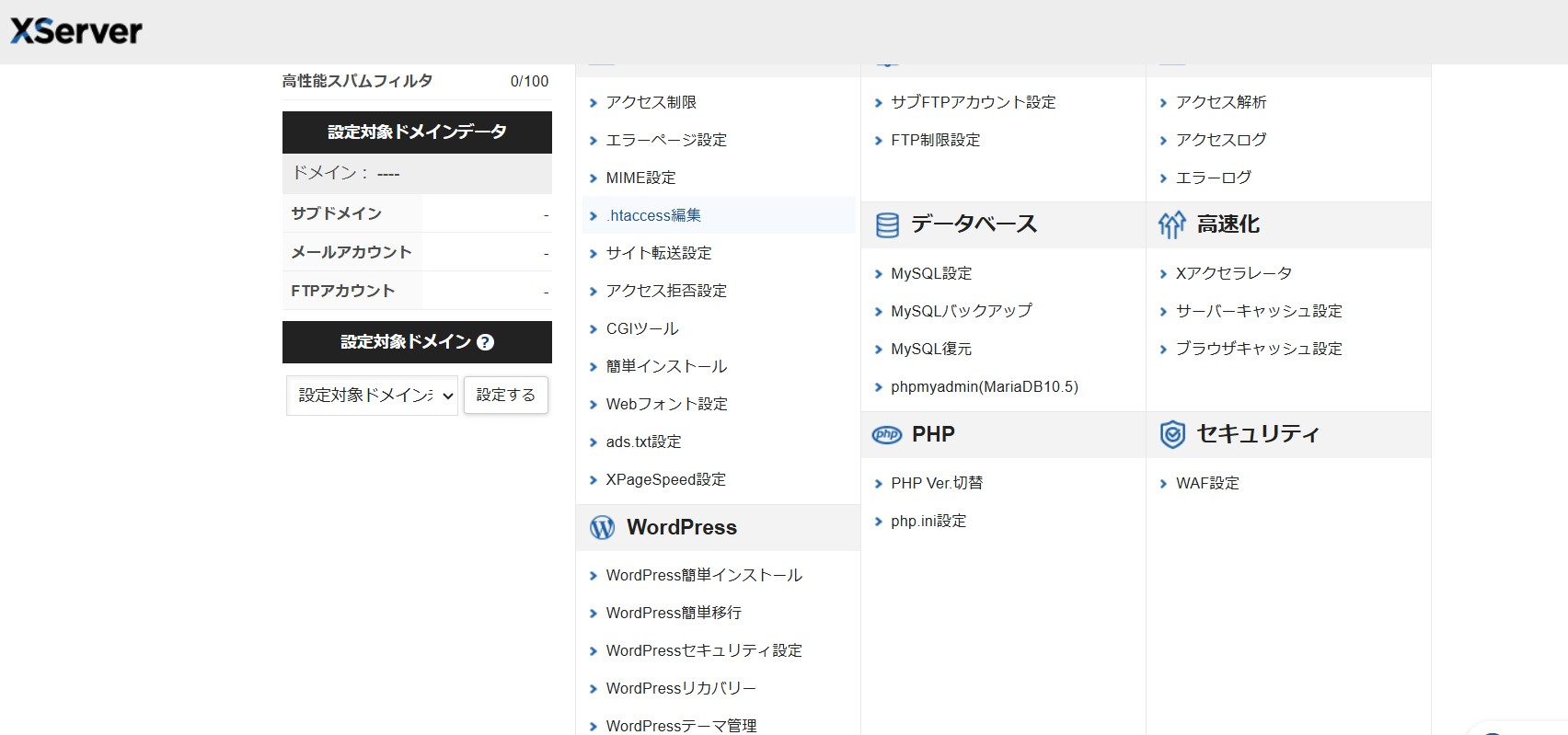Open ads.txt設定
Screen dimensions: 1568x735
click(x=643, y=442)
